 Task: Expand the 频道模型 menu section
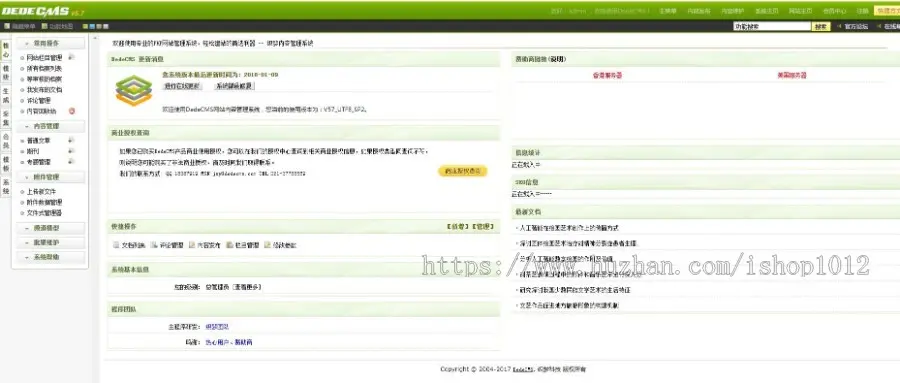point(51,229)
